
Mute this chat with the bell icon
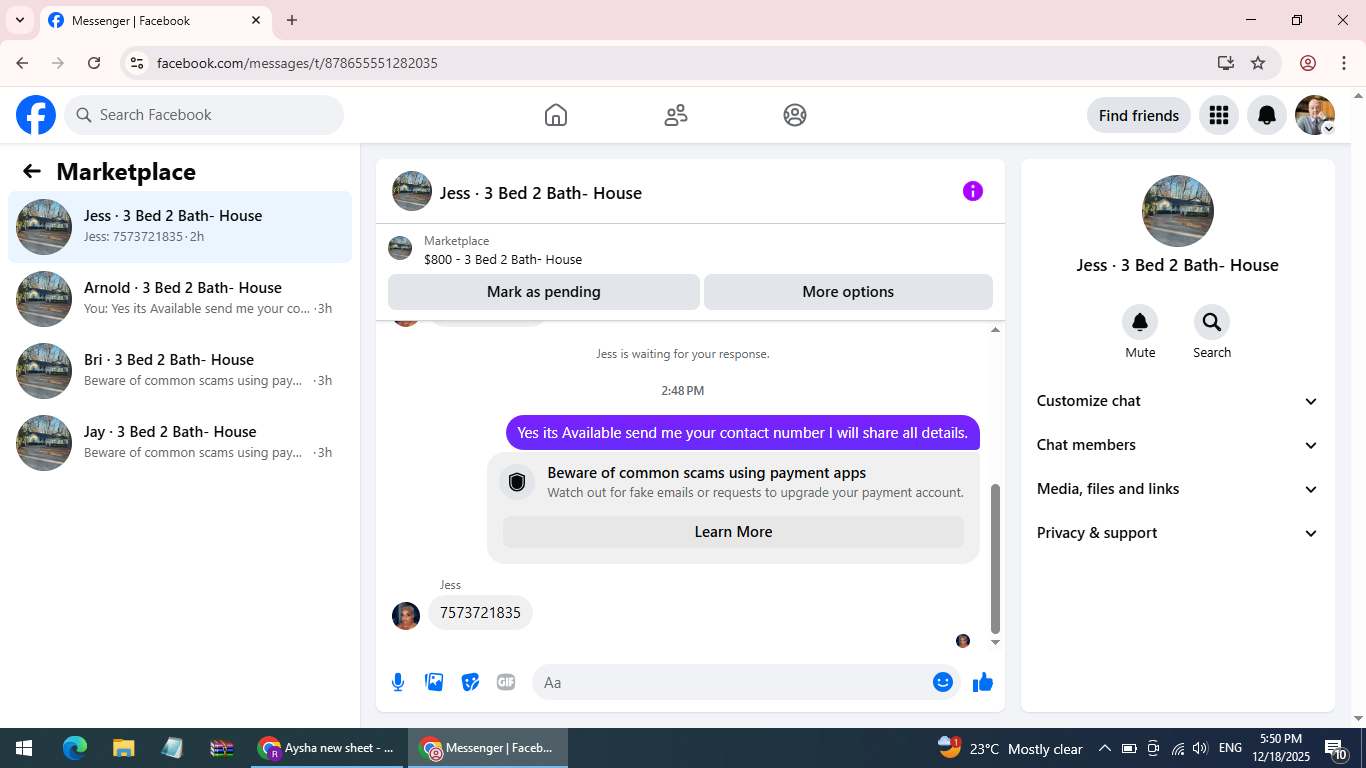click(x=1140, y=322)
